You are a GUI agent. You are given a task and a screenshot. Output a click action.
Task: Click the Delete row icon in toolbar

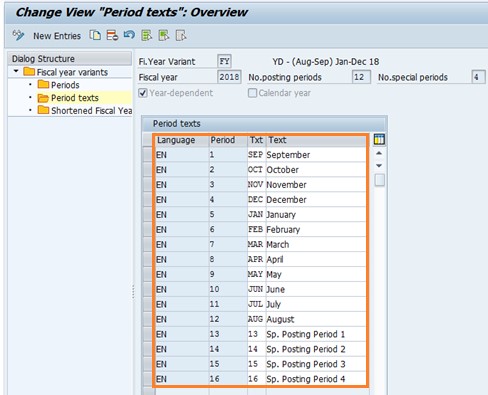click(x=112, y=35)
